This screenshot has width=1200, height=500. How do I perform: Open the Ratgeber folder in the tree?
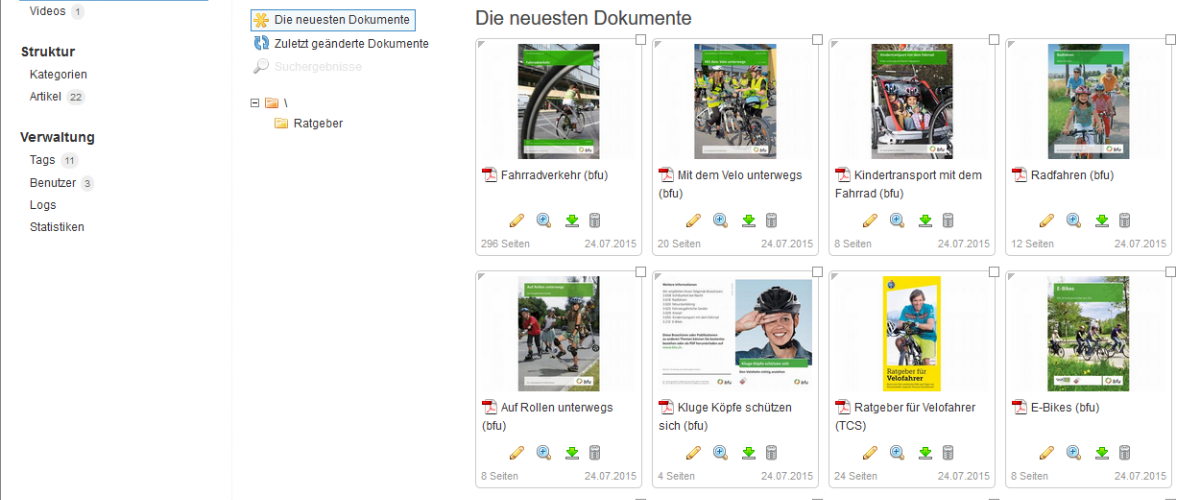coord(318,123)
